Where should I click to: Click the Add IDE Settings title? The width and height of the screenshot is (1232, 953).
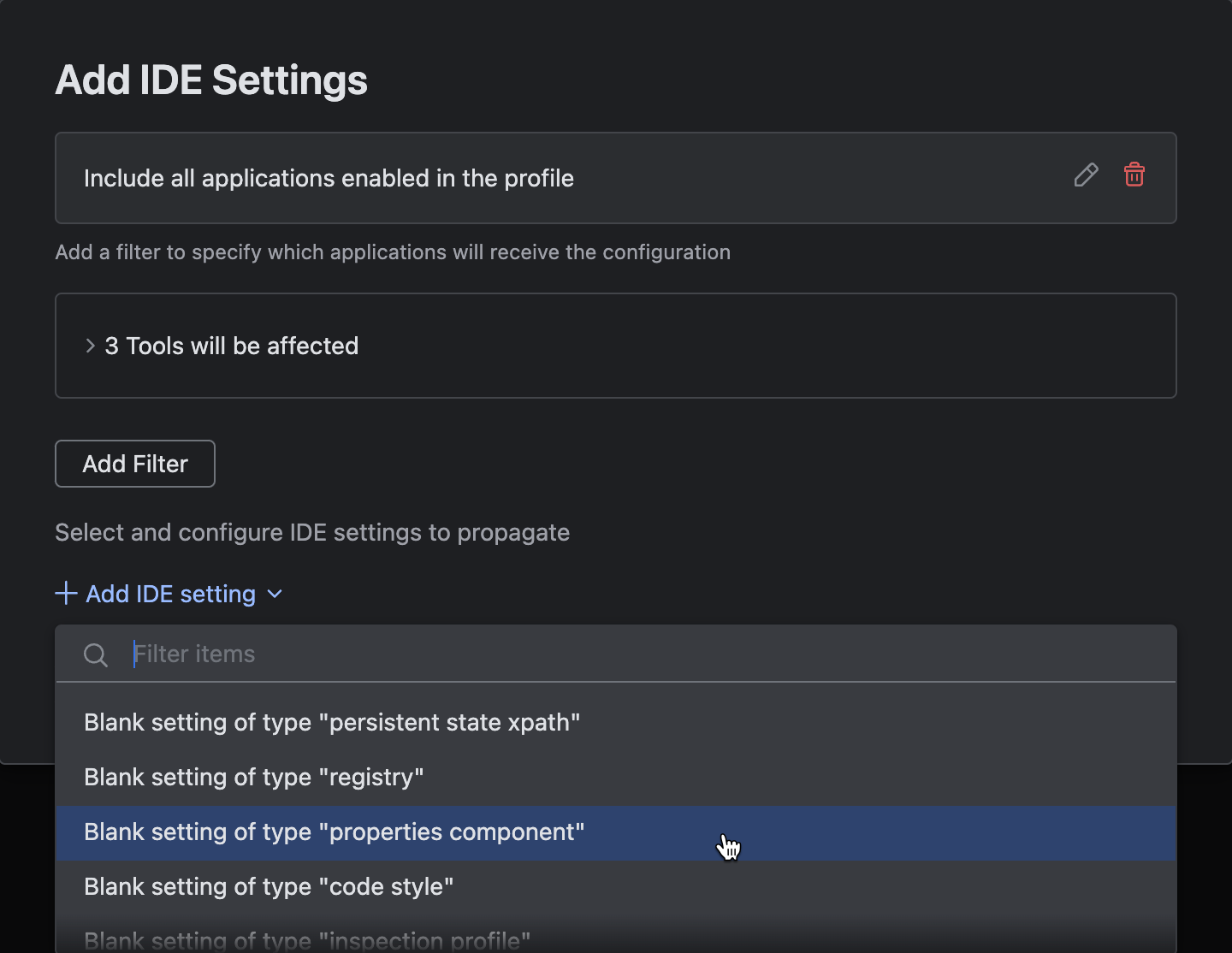tap(211, 79)
